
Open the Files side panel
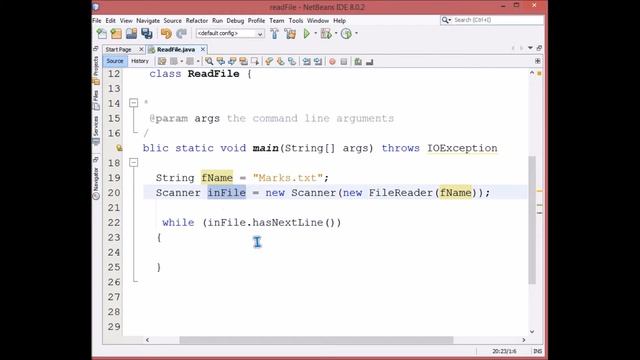[96, 100]
